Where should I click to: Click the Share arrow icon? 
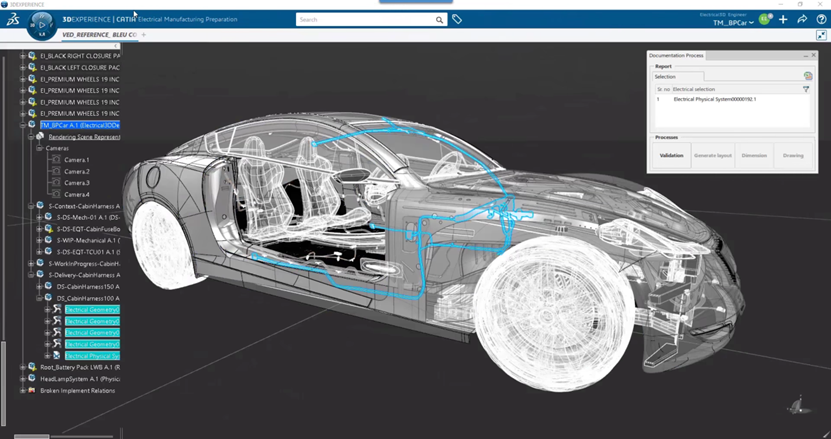pyautogui.click(x=802, y=20)
